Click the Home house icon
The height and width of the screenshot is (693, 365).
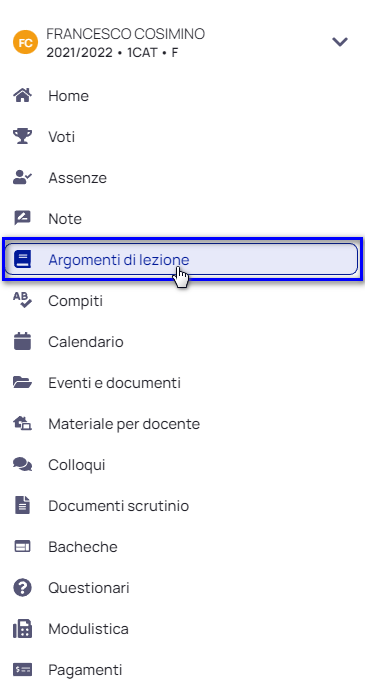coord(22,95)
